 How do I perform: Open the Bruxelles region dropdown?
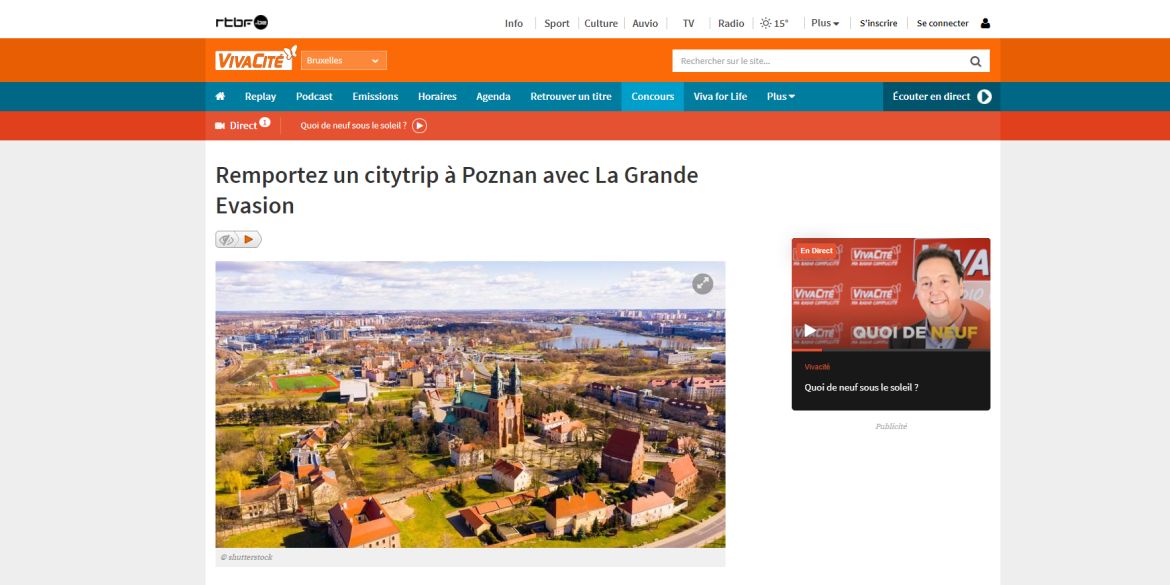[343, 61]
